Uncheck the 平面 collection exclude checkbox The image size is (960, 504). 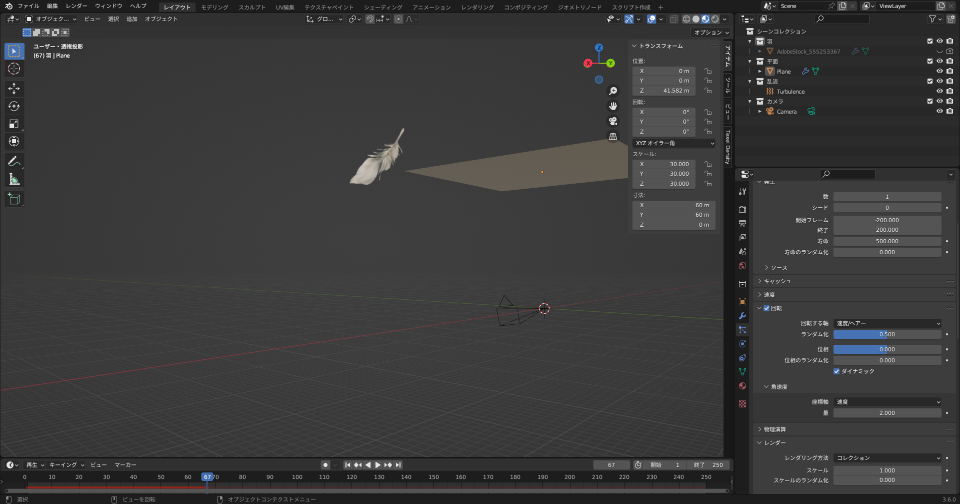(930, 61)
